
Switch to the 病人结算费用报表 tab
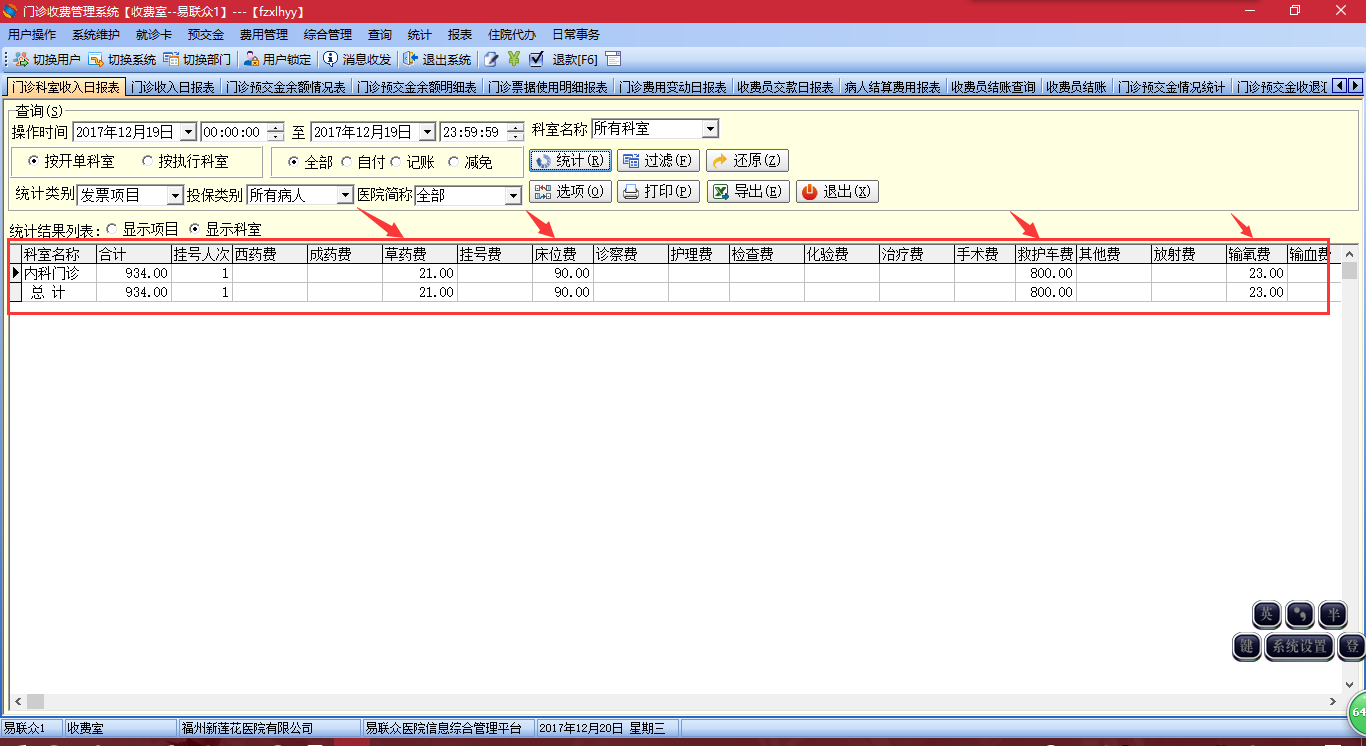click(x=892, y=87)
